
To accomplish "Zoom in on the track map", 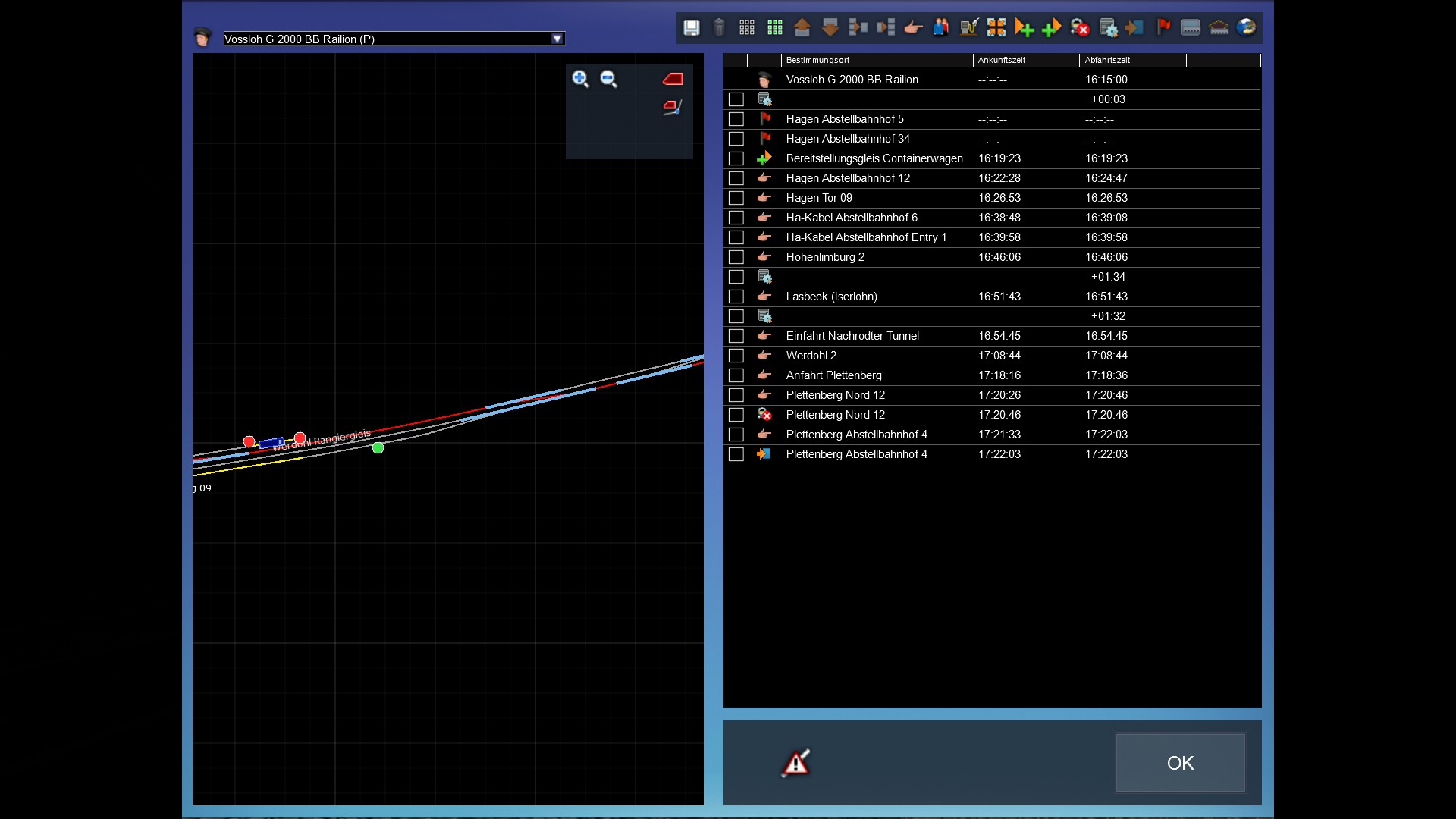I will (581, 79).
